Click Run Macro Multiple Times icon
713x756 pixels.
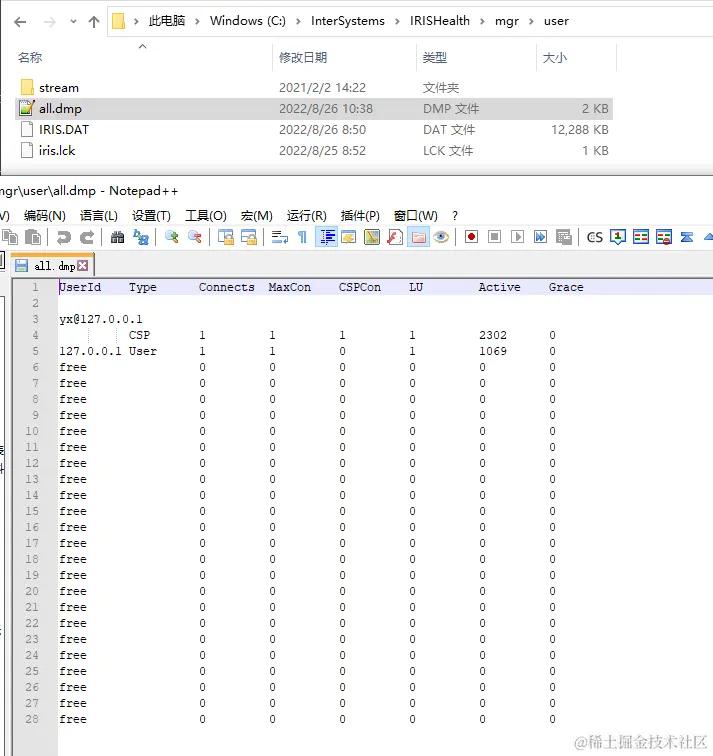(540, 237)
